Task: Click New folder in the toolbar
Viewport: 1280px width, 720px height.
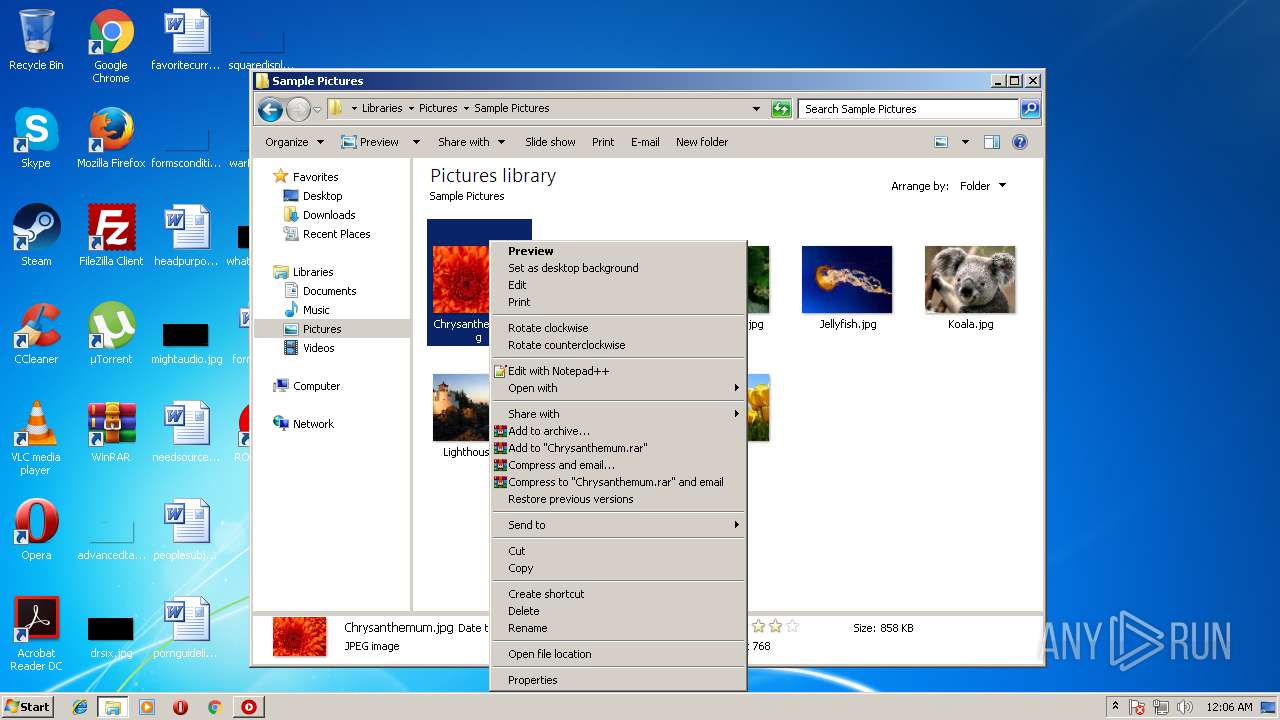Action: click(702, 142)
